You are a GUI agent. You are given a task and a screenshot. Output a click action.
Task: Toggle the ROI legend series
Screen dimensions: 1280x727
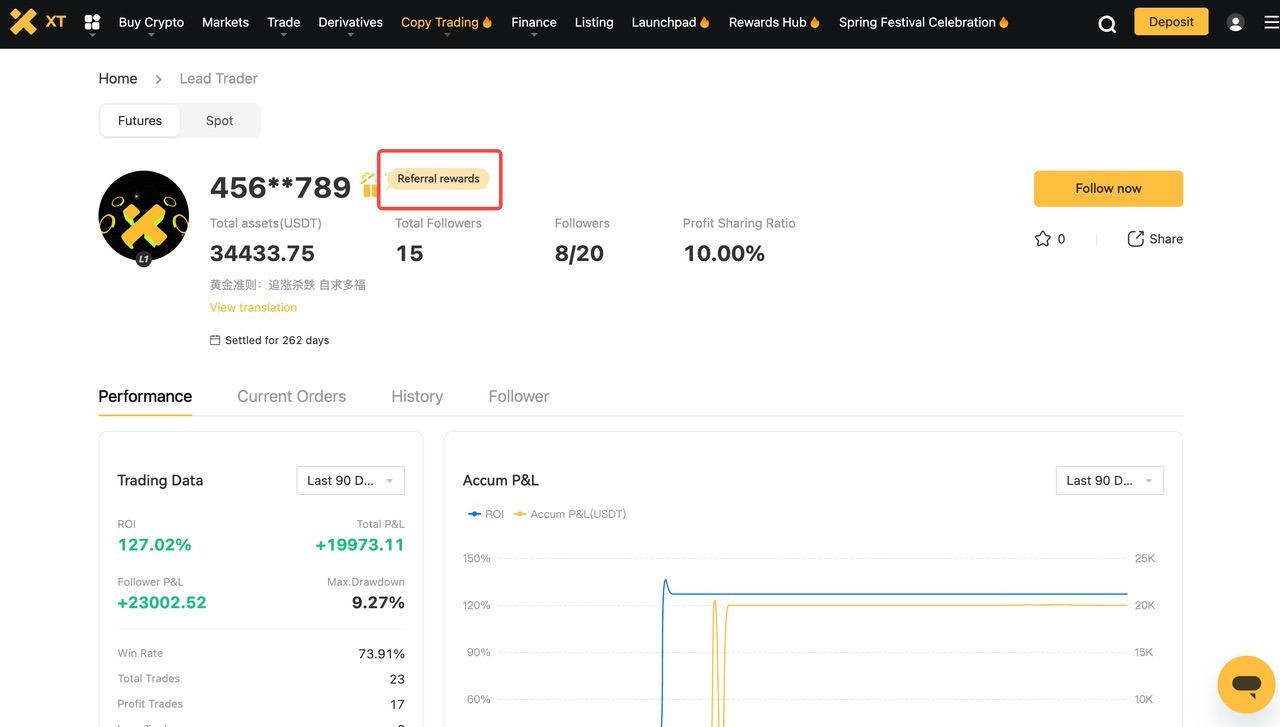pos(486,514)
